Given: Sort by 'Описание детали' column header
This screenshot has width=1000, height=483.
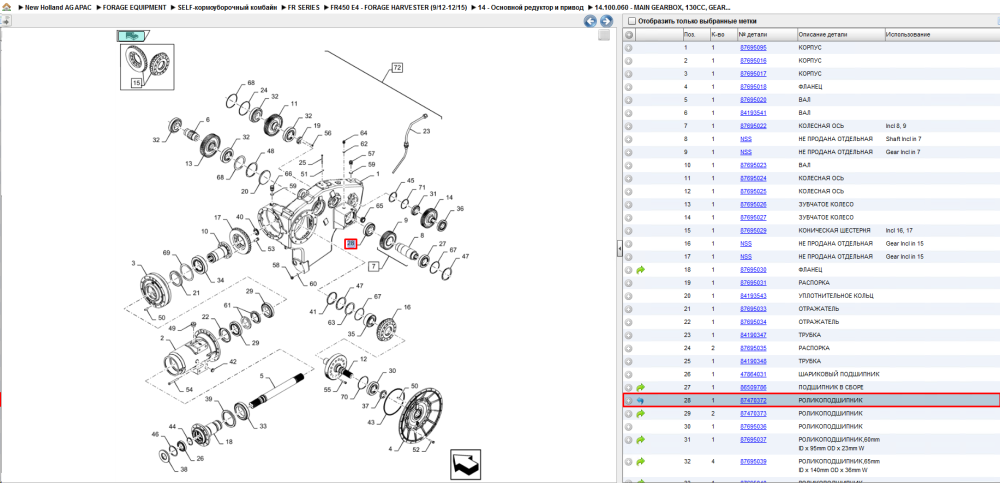Looking at the screenshot, I should (840, 34).
